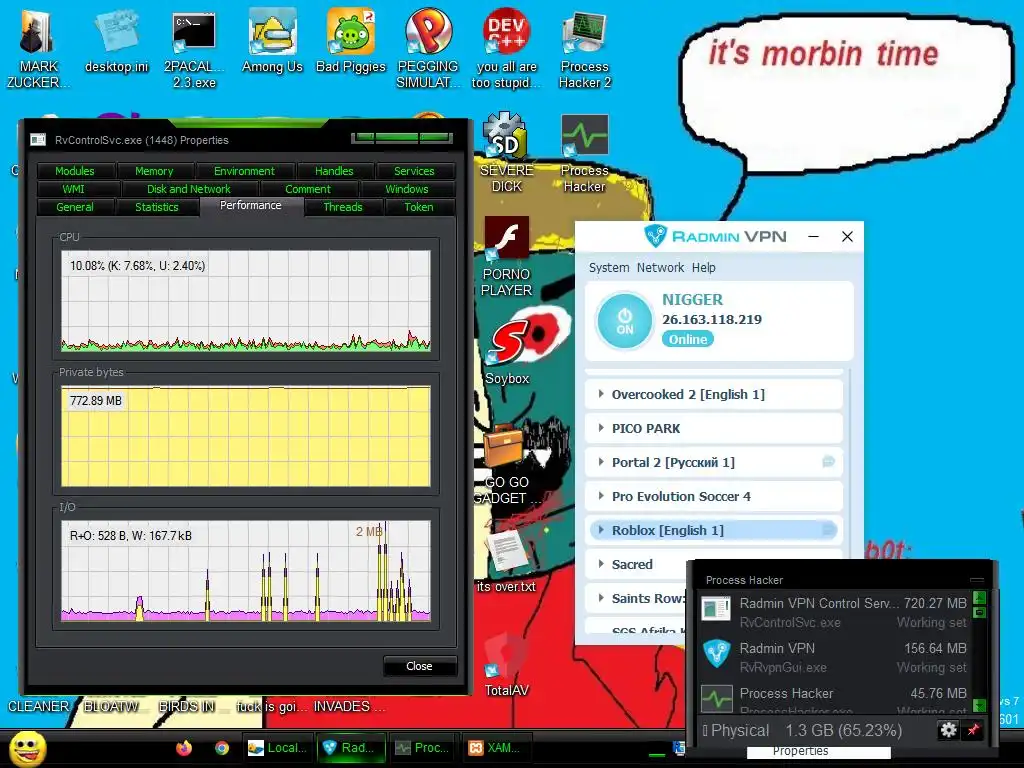Click the CPU usage graph
Image resolution: width=1024 pixels, height=768 pixels.
pos(246,301)
